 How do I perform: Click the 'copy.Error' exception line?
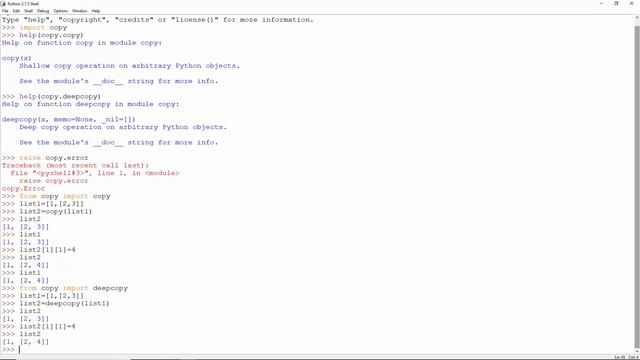(23, 189)
